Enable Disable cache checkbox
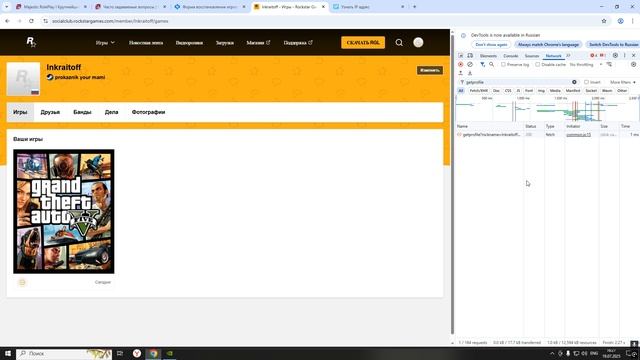Viewport: 640px width, 360px height. pyautogui.click(x=538, y=64)
